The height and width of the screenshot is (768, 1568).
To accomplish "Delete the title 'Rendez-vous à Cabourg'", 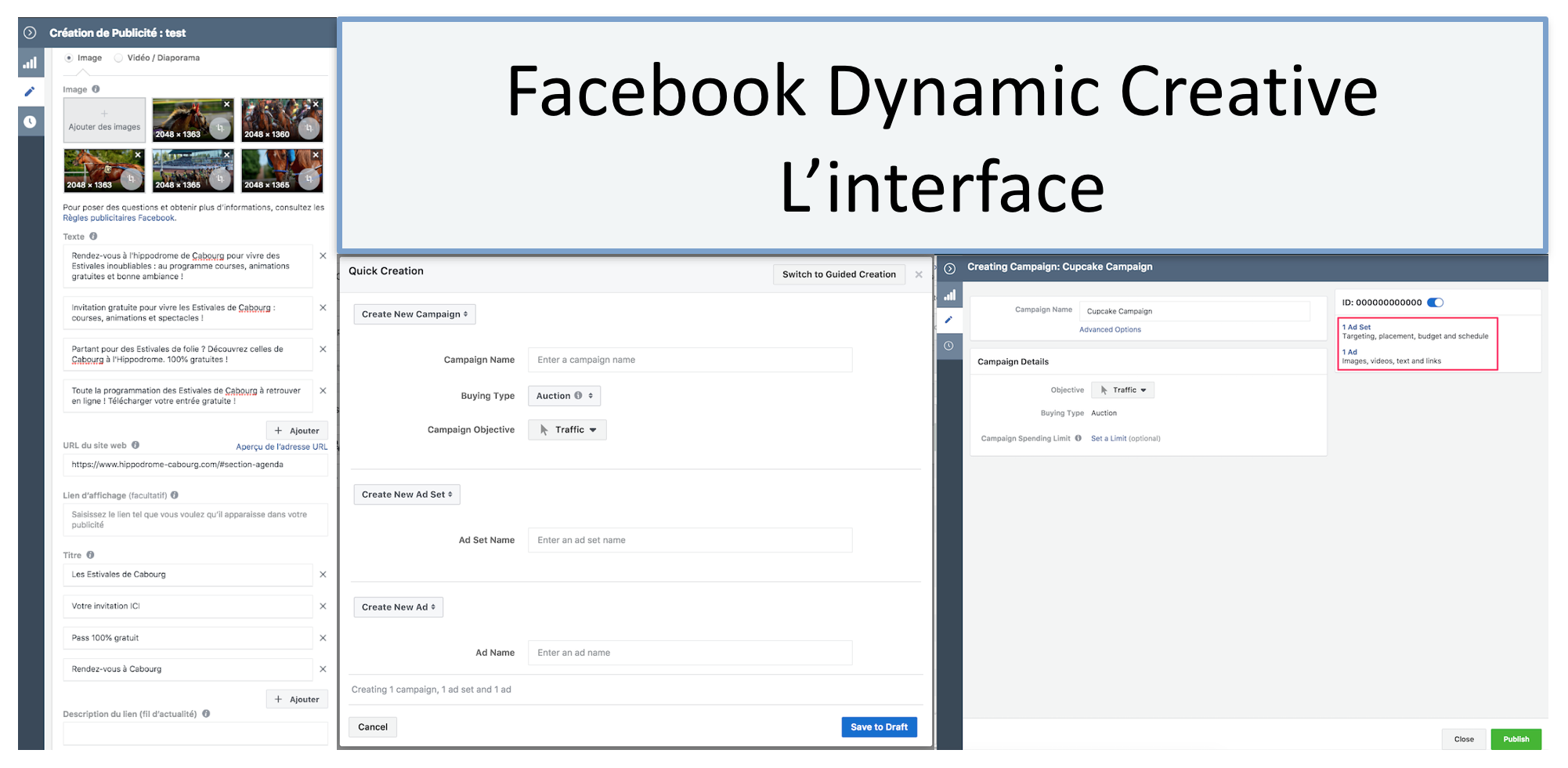I will point(323,668).
